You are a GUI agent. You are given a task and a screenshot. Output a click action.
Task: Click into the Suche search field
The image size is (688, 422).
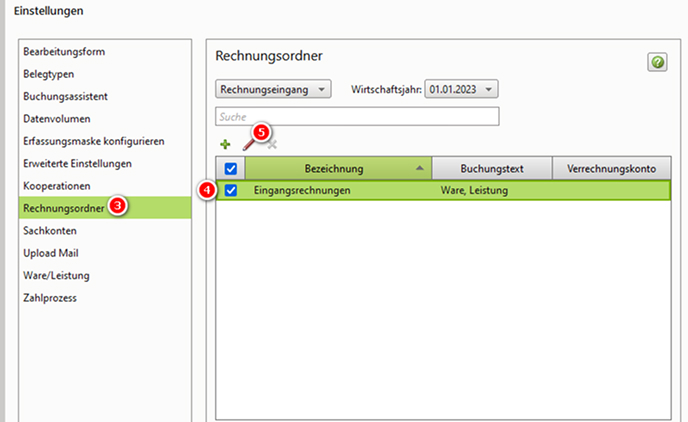coord(357,117)
